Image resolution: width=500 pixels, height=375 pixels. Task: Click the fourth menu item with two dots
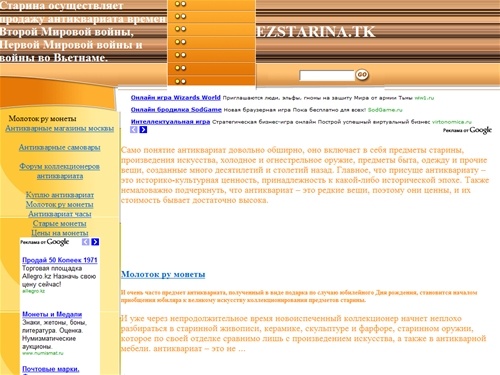(211, 42)
